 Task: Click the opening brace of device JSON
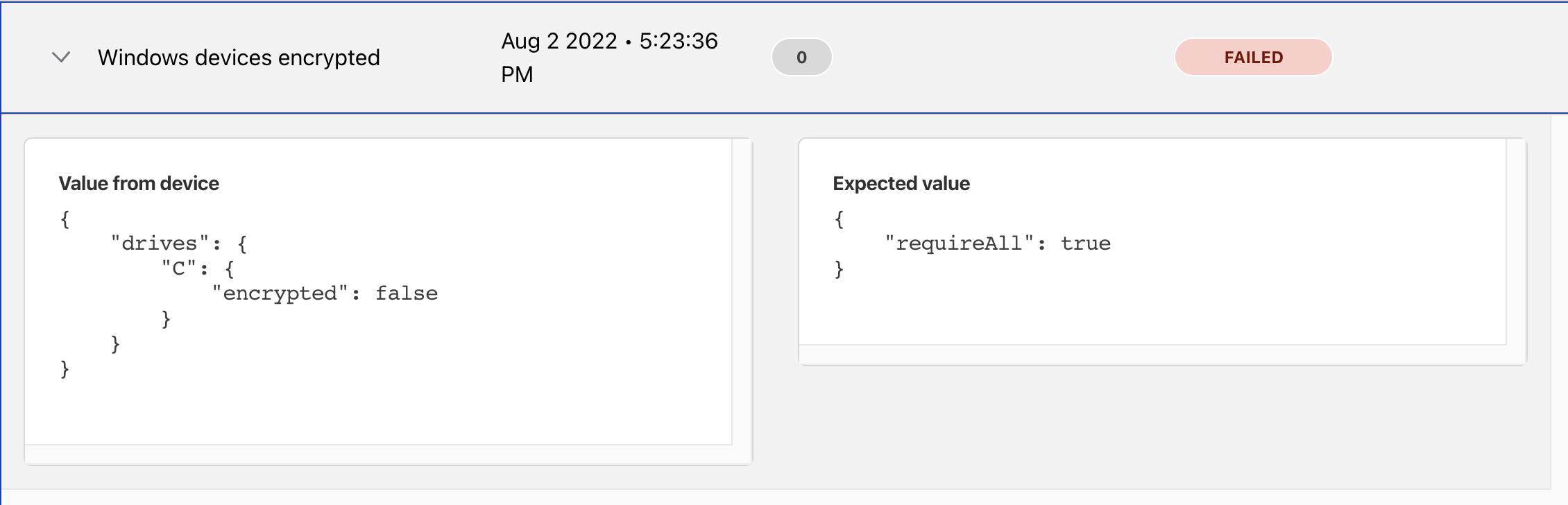(65, 219)
